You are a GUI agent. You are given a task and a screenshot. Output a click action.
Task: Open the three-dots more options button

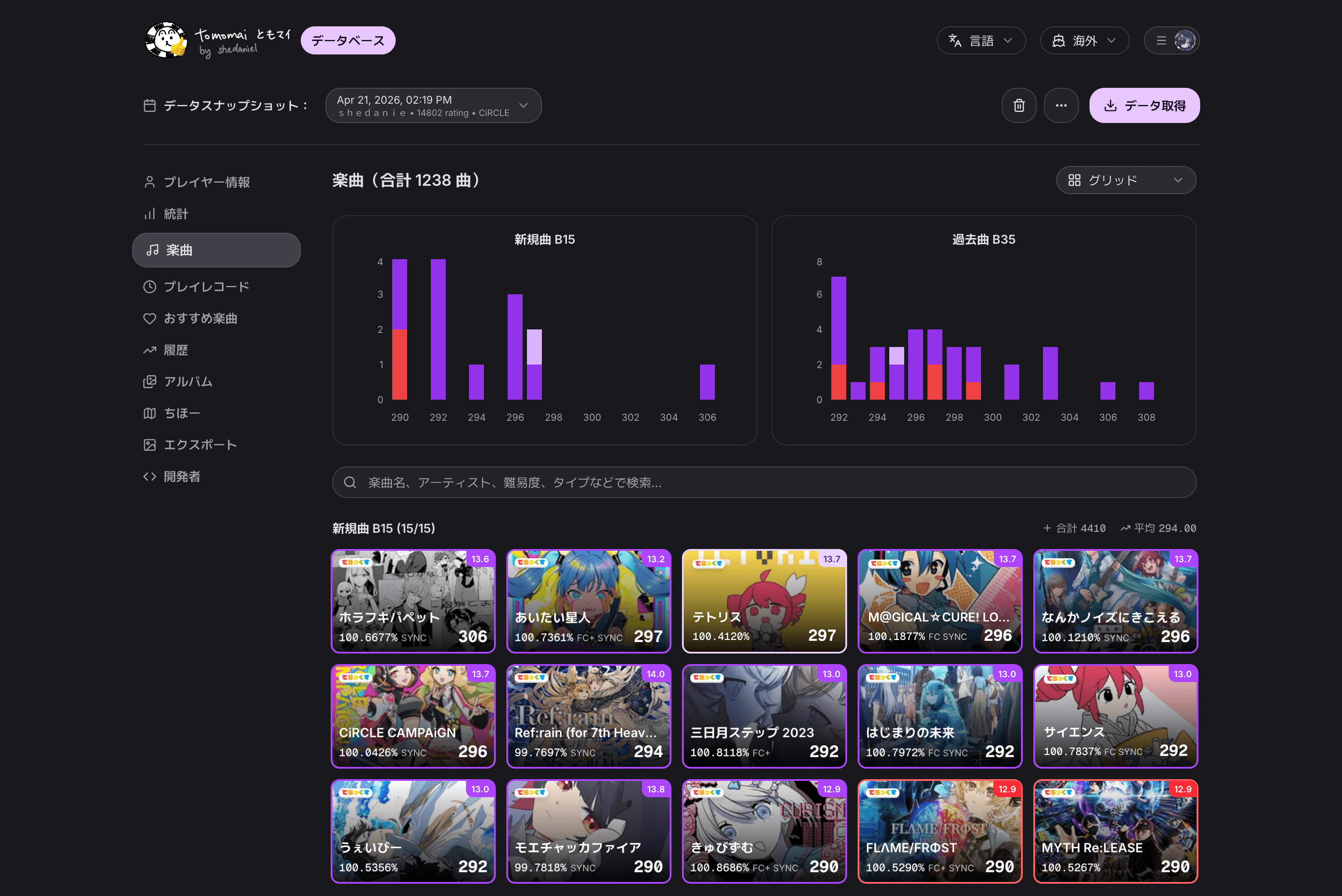tap(1061, 105)
